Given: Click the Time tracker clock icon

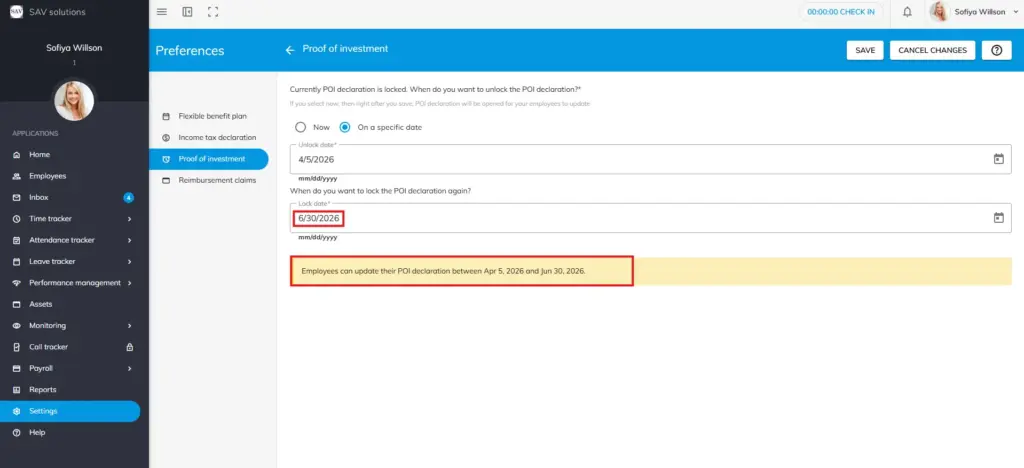Looking at the screenshot, I should (x=17, y=219).
